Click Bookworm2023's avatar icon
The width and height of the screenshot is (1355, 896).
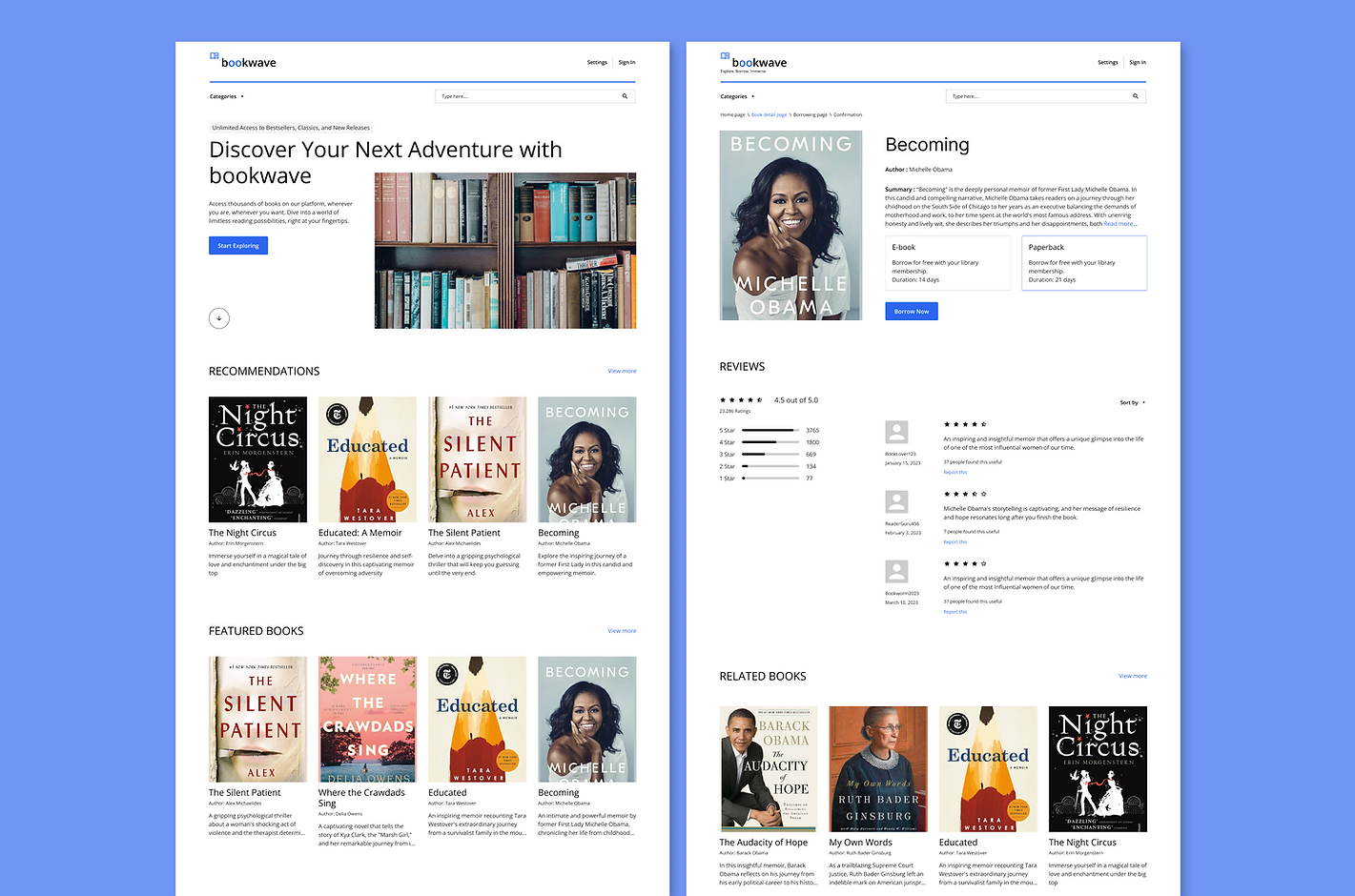tap(896, 571)
